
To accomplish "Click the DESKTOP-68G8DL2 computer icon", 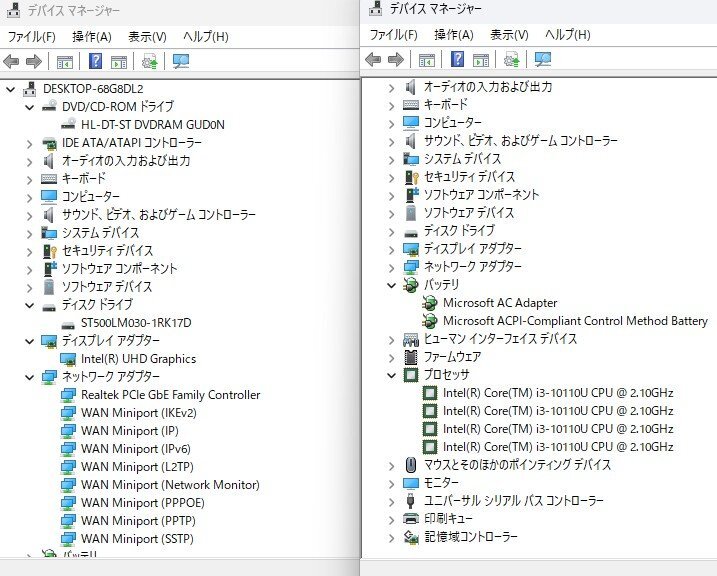I will click(30, 89).
